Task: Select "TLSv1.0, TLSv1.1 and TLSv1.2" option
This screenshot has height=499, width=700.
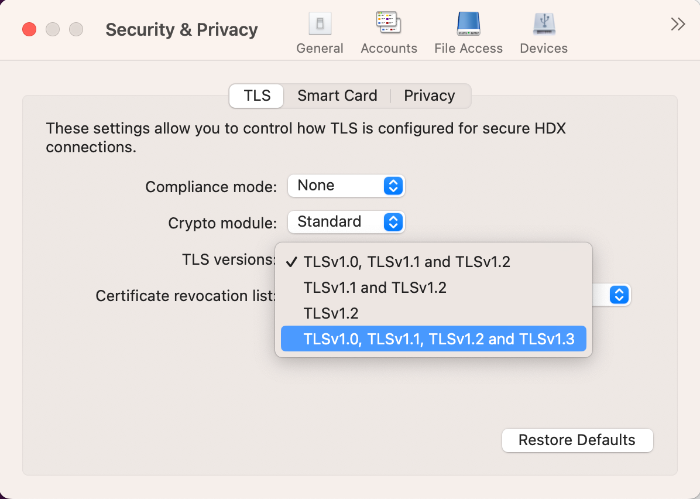Action: point(407,262)
